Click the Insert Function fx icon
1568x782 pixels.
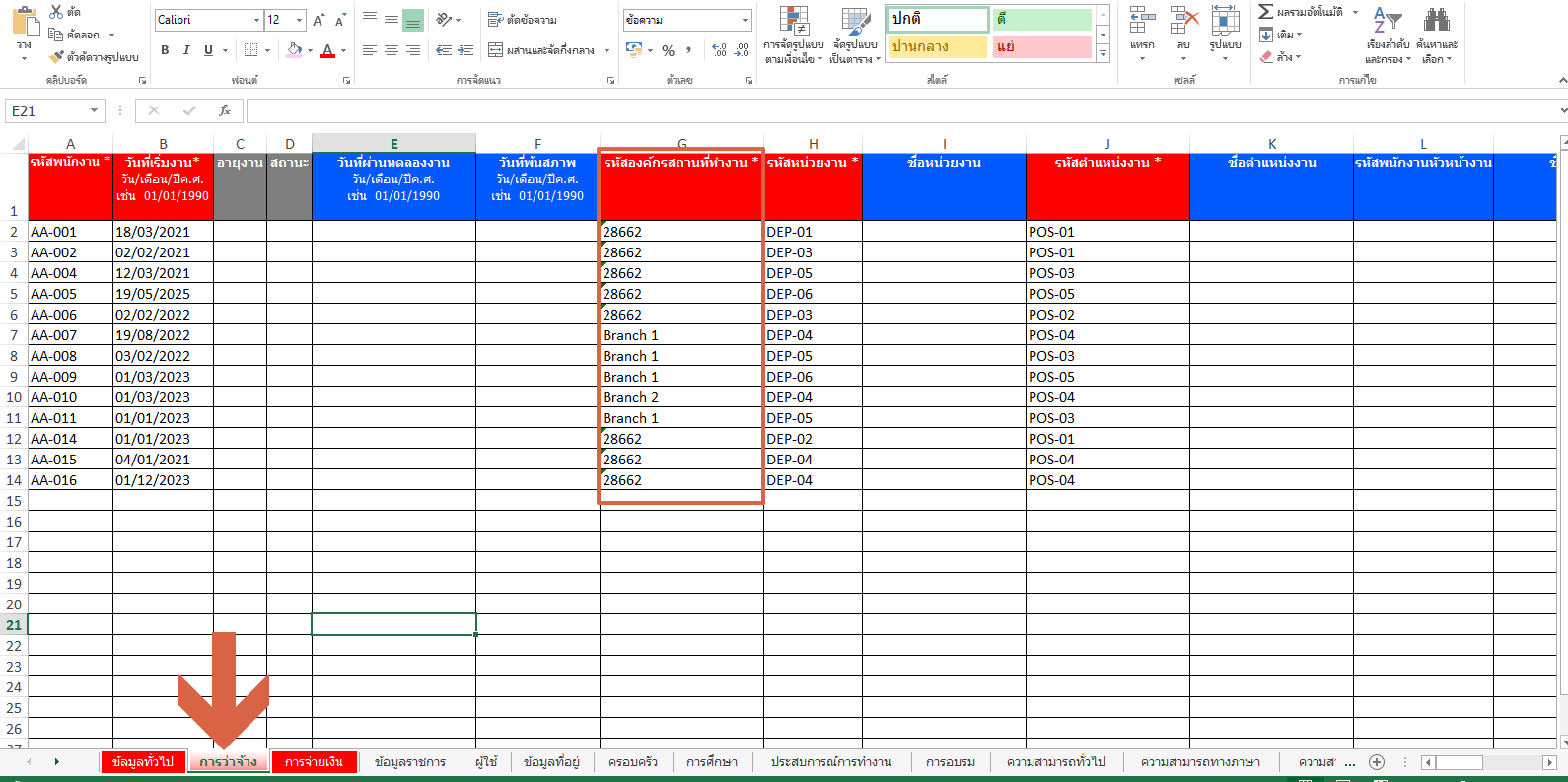[225, 110]
